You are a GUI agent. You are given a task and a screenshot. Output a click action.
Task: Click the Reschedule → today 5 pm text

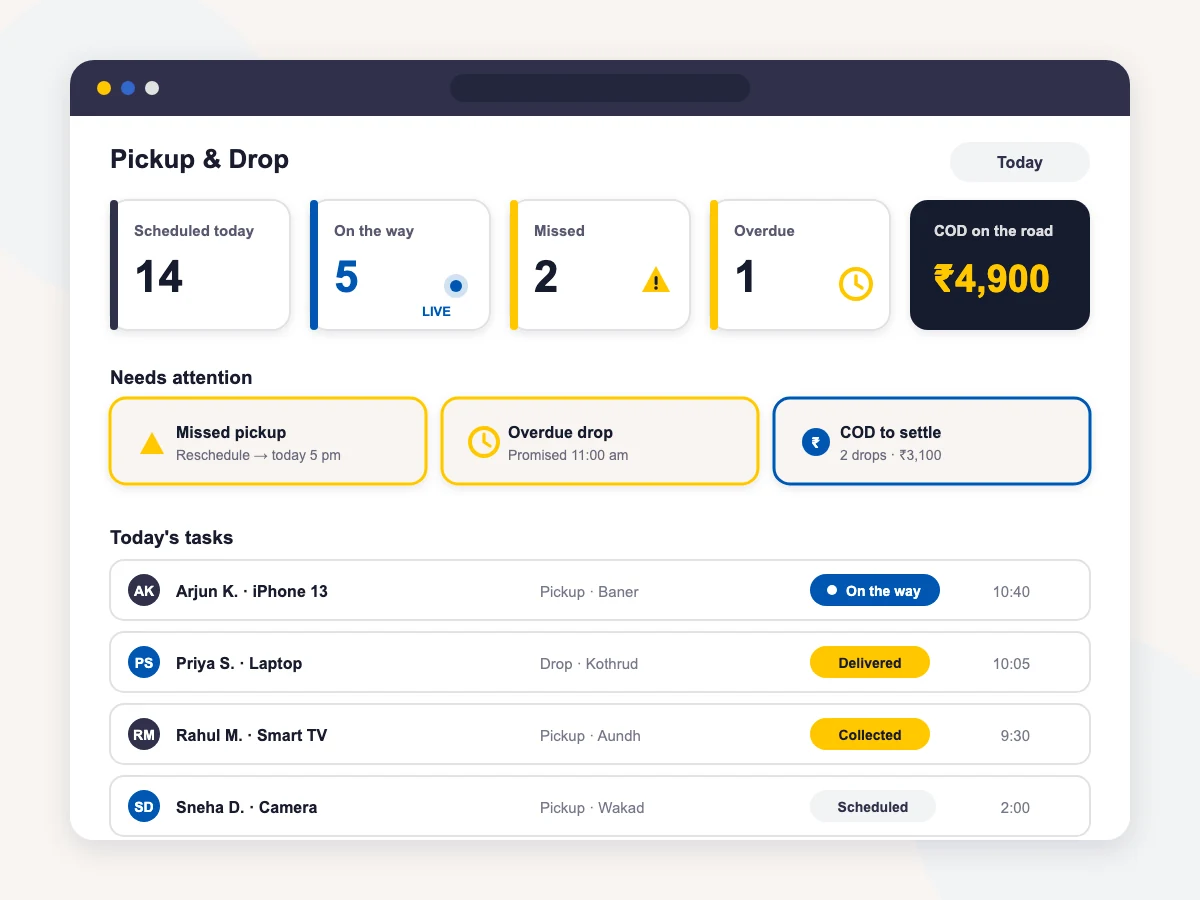258,455
